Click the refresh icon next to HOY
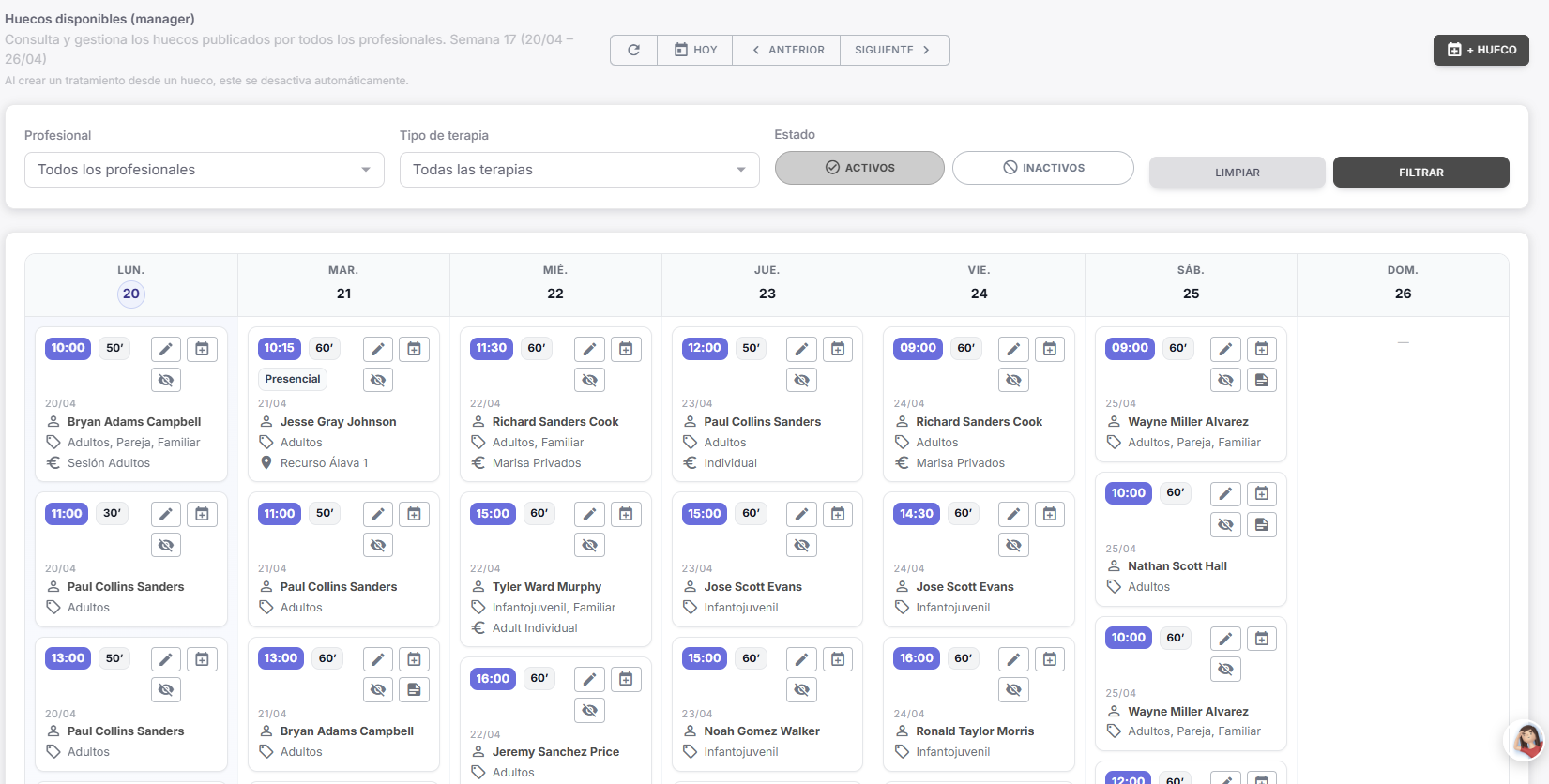1549x784 pixels. pos(633,50)
